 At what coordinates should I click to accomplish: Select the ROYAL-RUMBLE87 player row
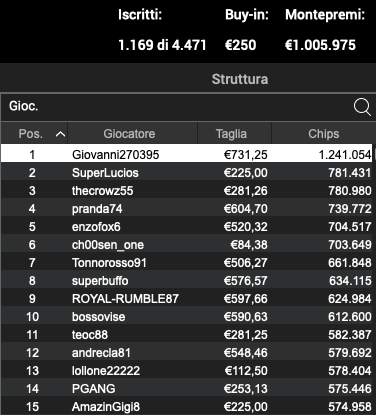187,298
